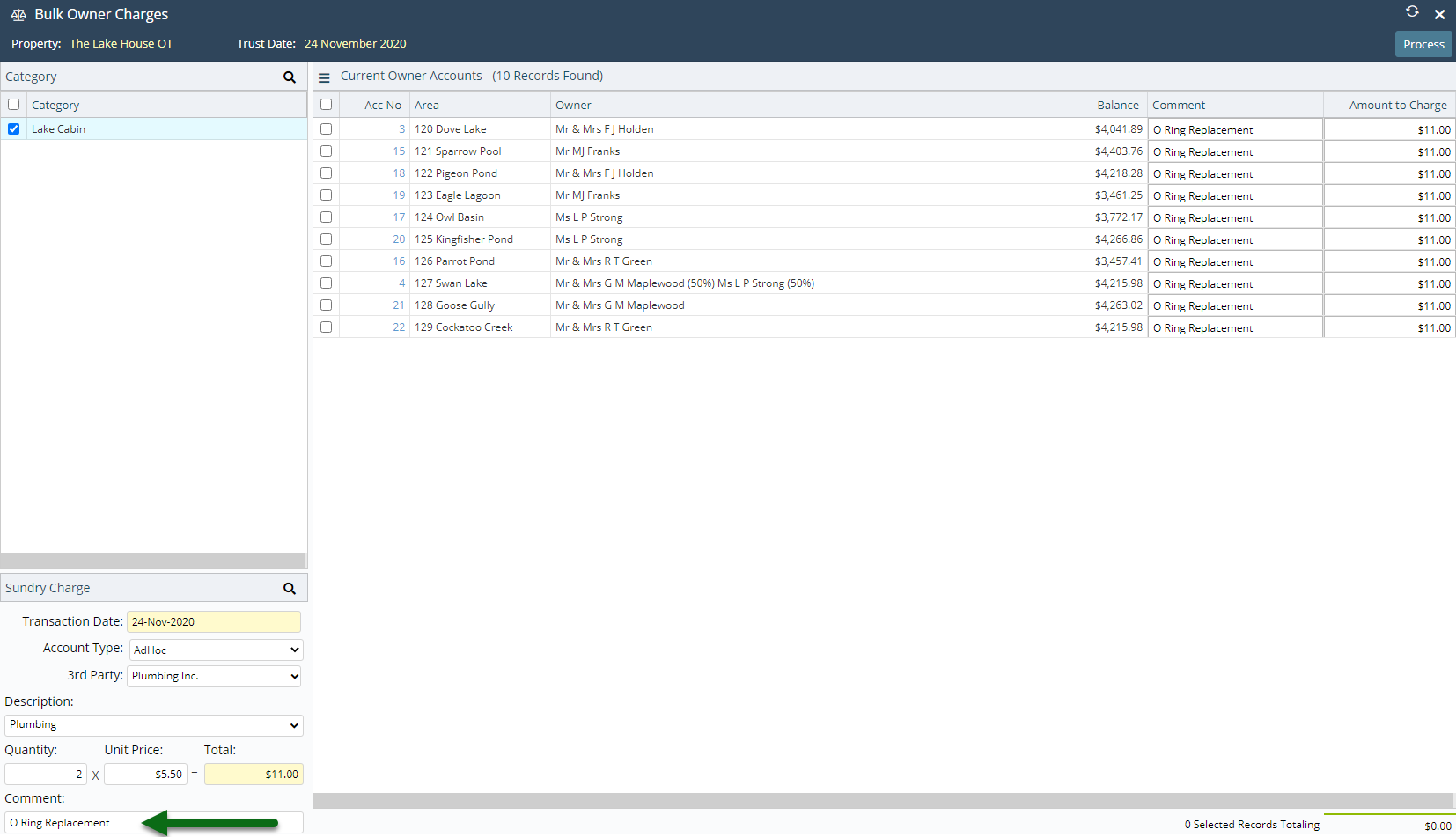Viewport: 1456px width, 837px height.
Task: Edit comment field for 129 Cockatoo Creek
Action: pos(1235,327)
